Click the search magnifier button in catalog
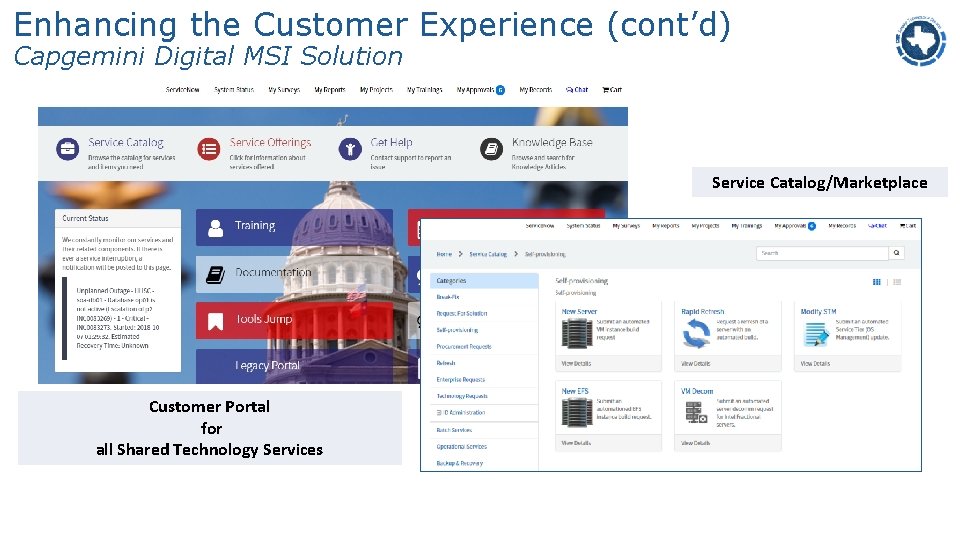Viewport: 960px width, 540px height. click(x=896, y=253)
